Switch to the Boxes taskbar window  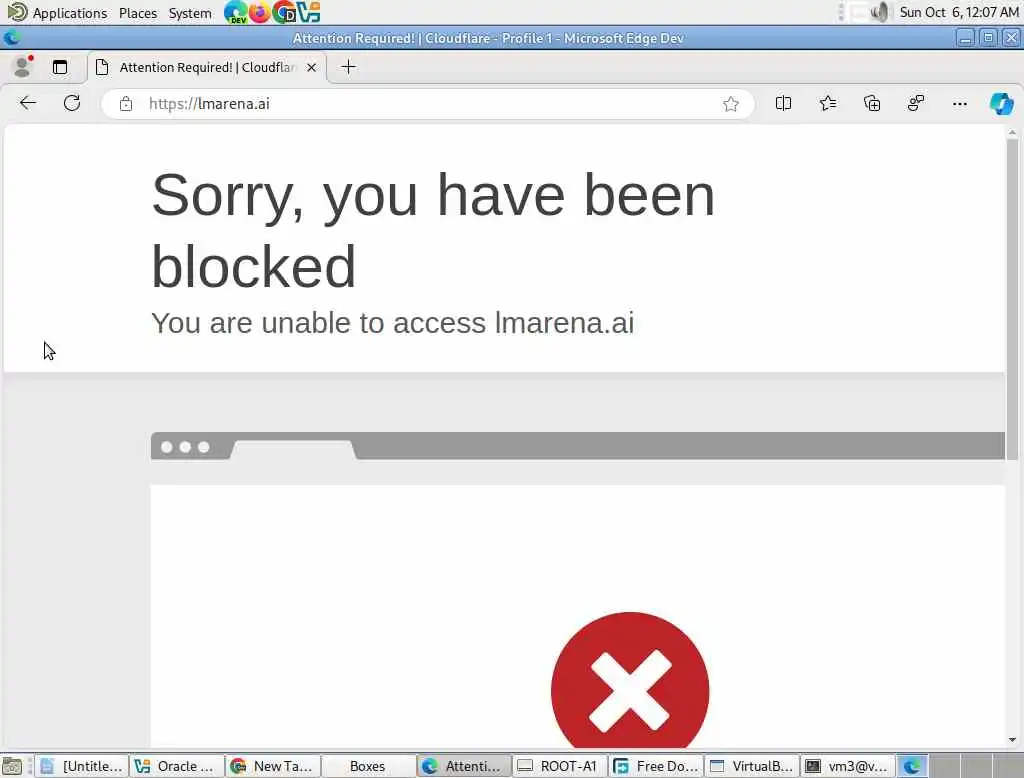(x=368, y=766)
